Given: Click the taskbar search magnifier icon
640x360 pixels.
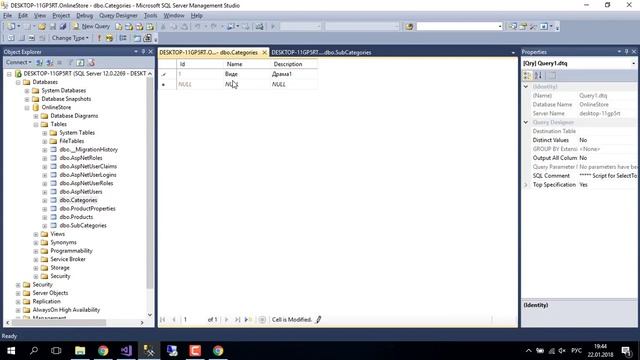Looking at the screenshot, I should 34,351.
